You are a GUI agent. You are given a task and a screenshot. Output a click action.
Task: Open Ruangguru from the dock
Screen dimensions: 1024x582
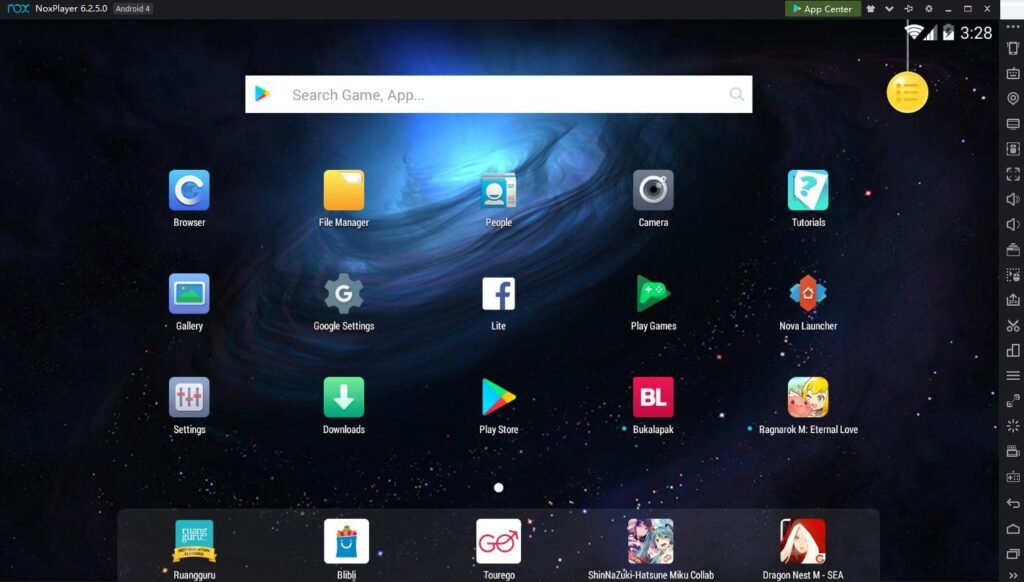194,542
